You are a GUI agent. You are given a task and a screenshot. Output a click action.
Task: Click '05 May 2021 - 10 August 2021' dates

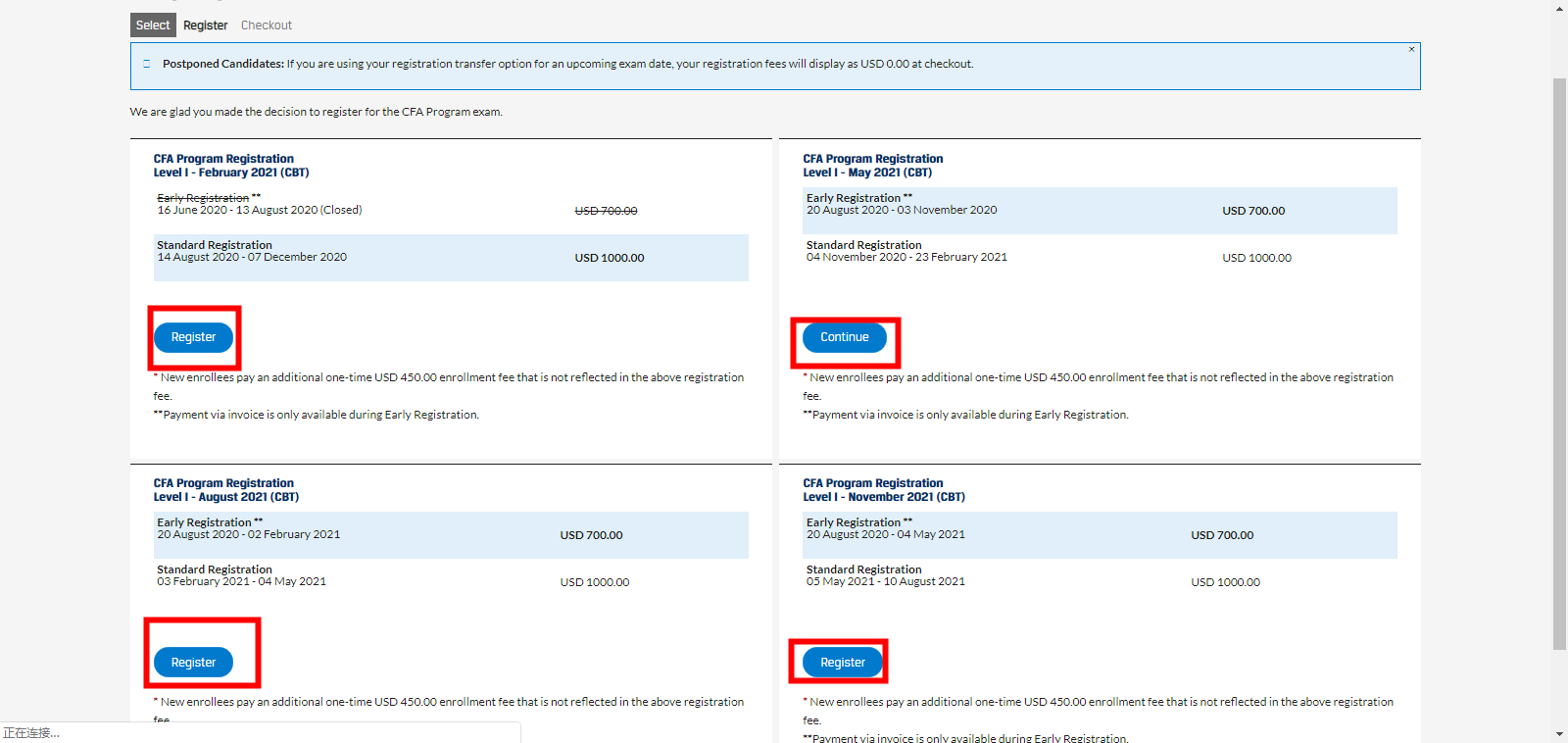tap(886, 581)
